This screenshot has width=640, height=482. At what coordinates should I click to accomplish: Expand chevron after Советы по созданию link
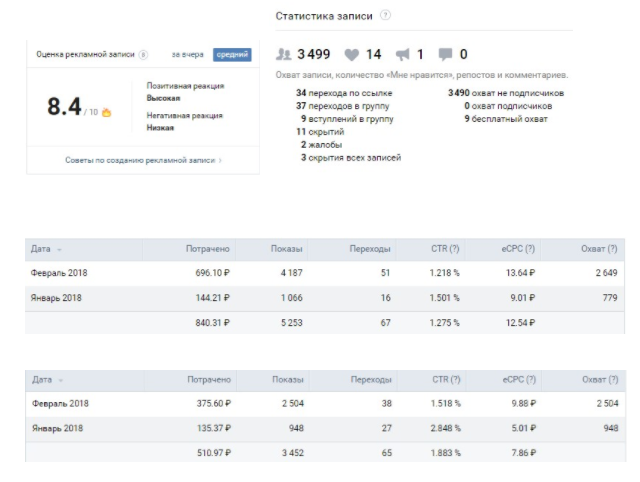[x=220, y=160]
